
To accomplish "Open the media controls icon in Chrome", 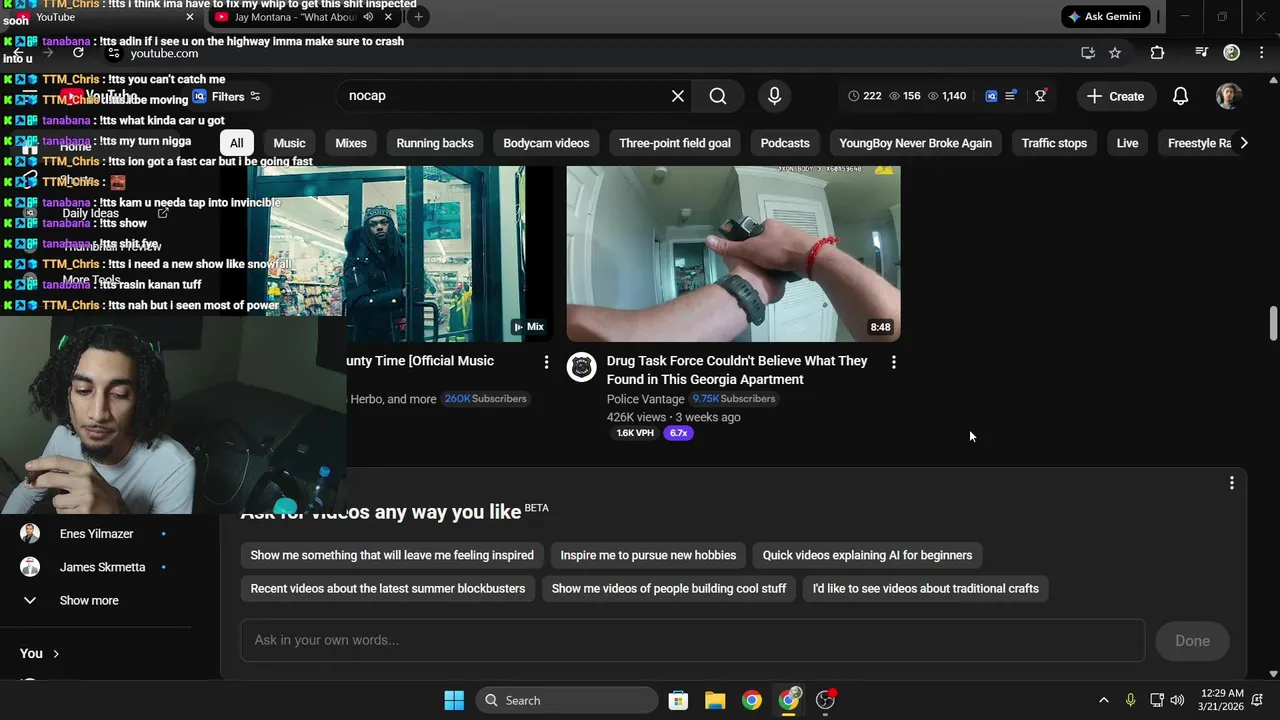I will (x=1202, y=53).
